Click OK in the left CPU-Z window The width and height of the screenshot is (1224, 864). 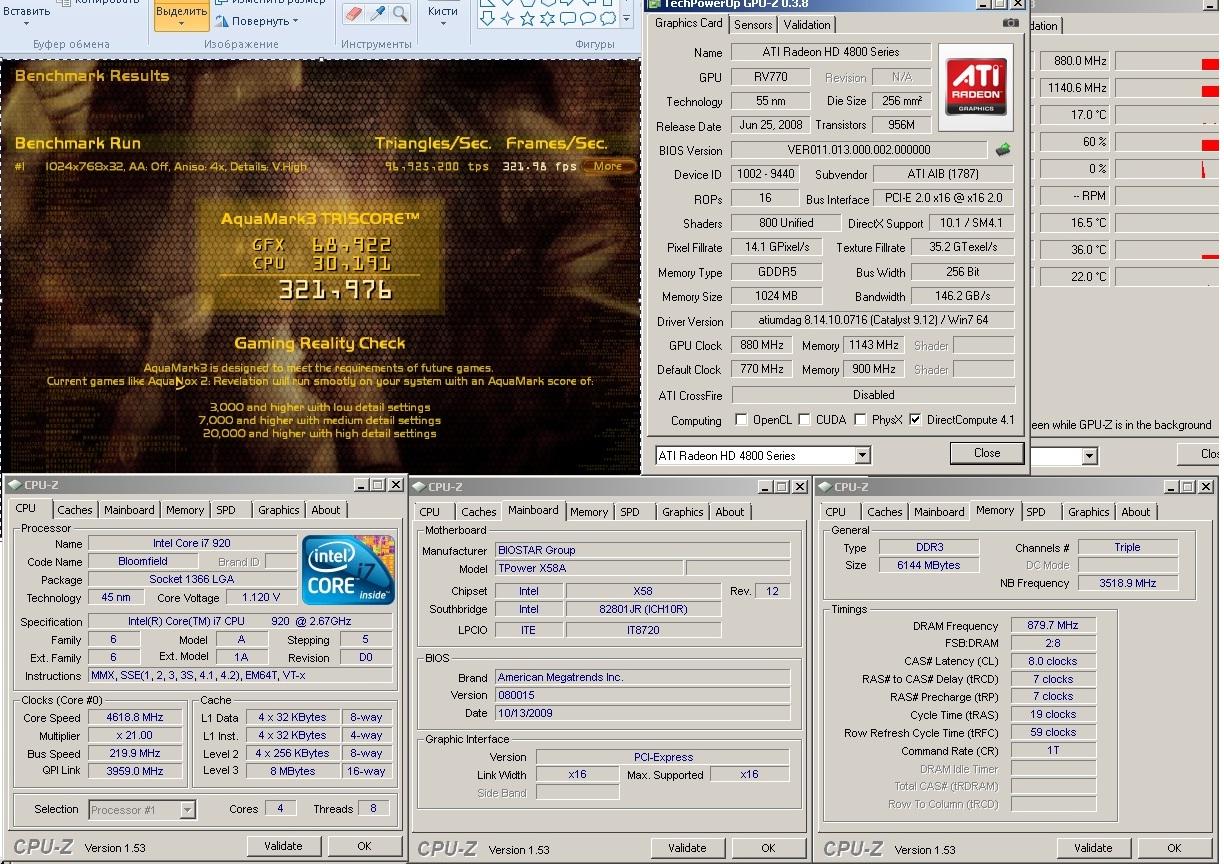coord(364,846)
